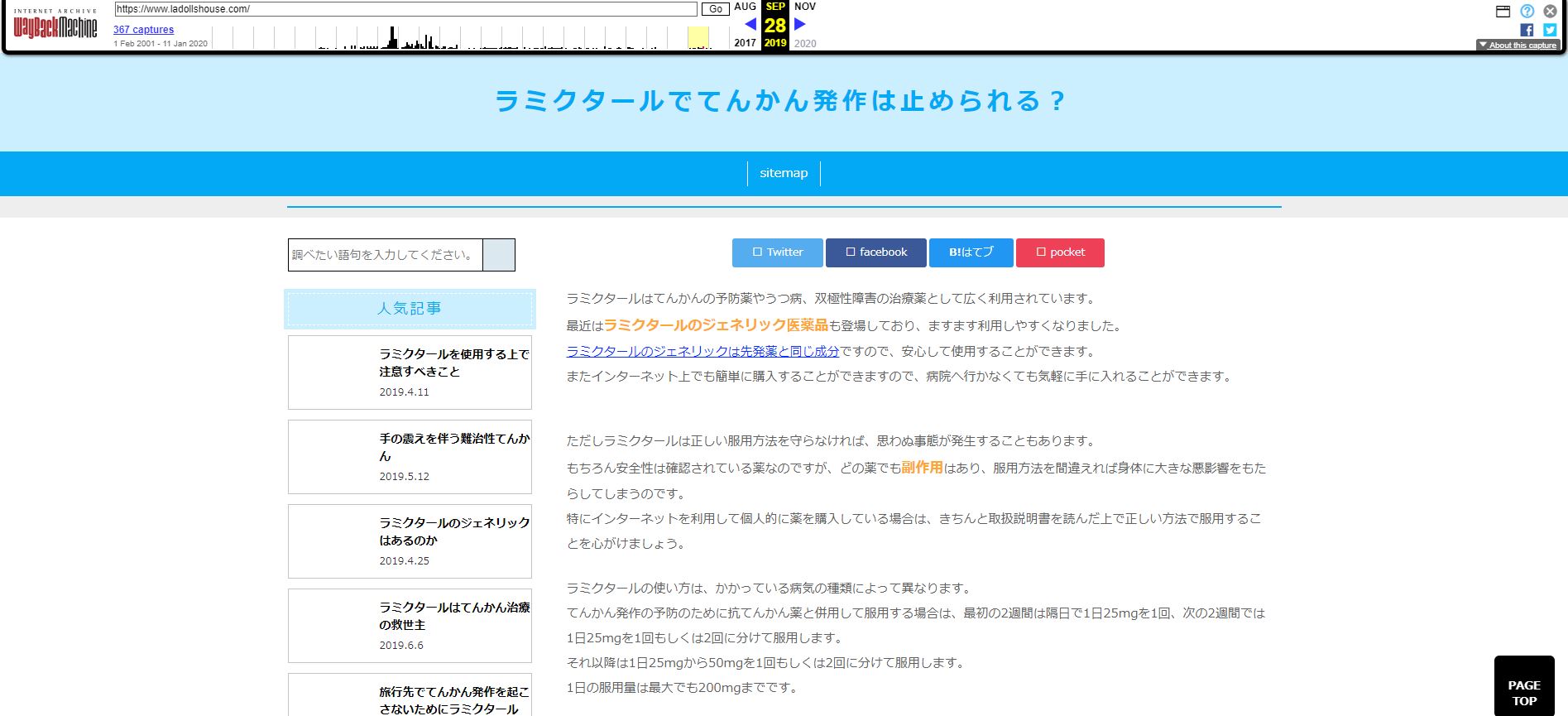The image size is (1568, 716).
Task: Click the Wayback Machine logo
Action: point(55,26)
